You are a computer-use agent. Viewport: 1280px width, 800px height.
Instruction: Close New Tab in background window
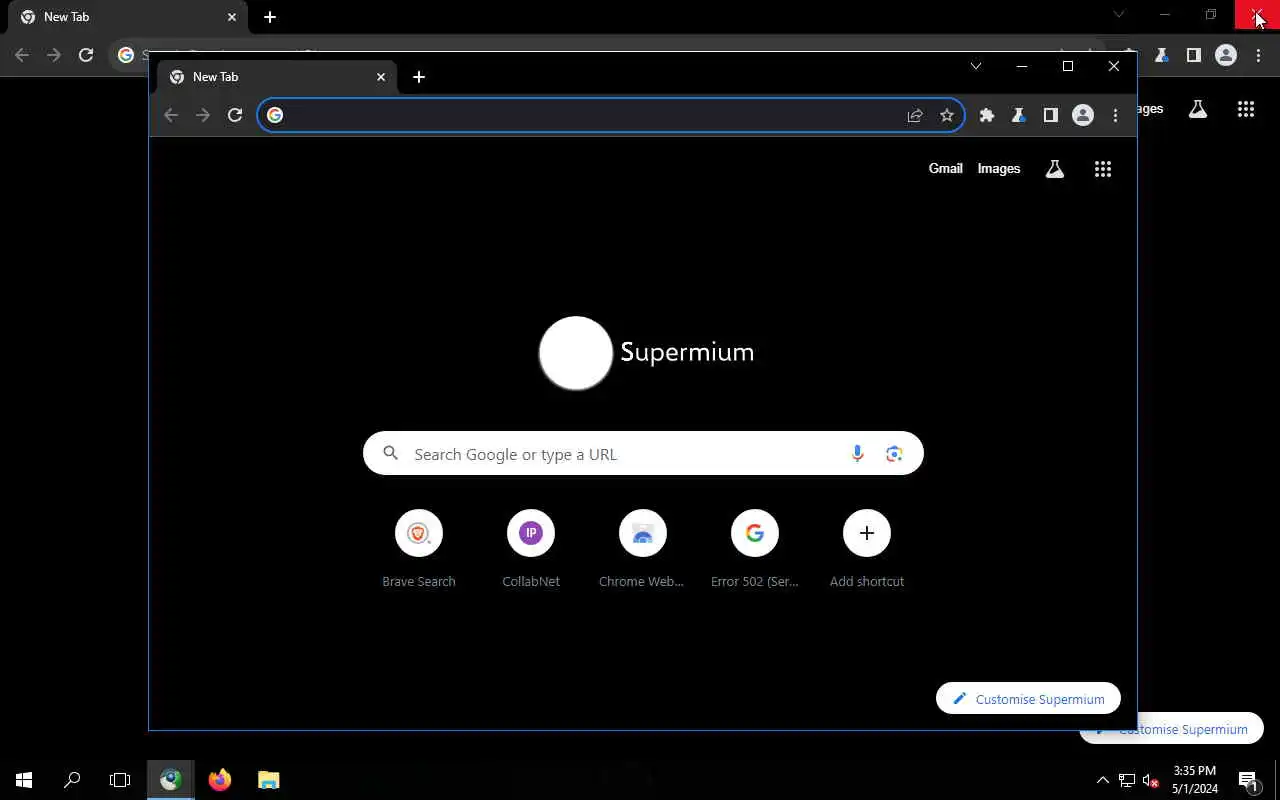pos(232,17)
